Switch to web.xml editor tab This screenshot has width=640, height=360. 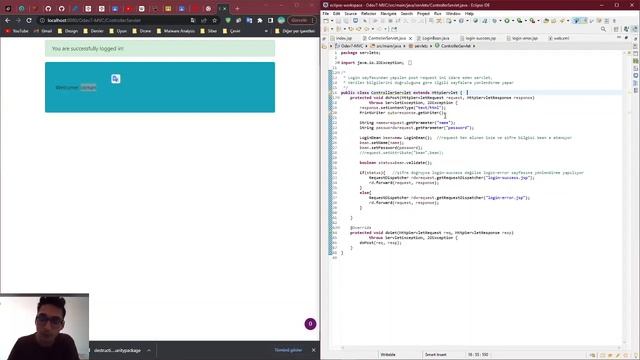(x=559, y=38)
